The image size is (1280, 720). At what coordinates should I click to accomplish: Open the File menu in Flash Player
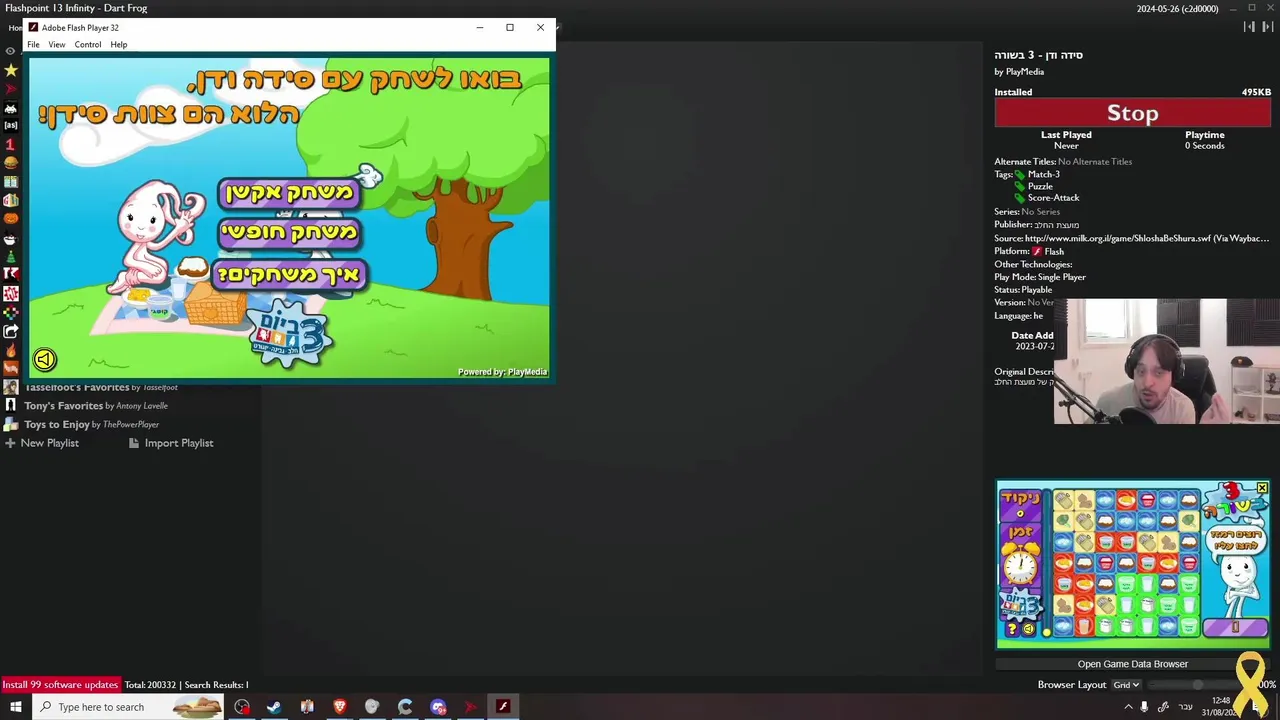(33, 44)
